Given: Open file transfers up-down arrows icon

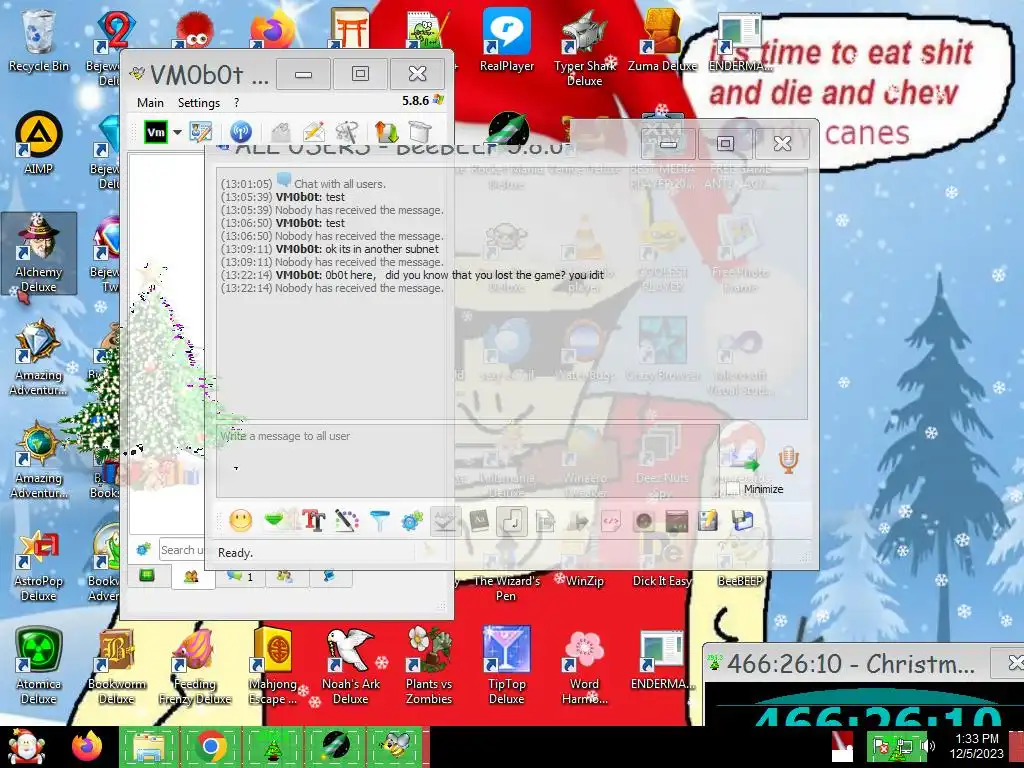Looking at the screenshot, I should coord(387,132).
